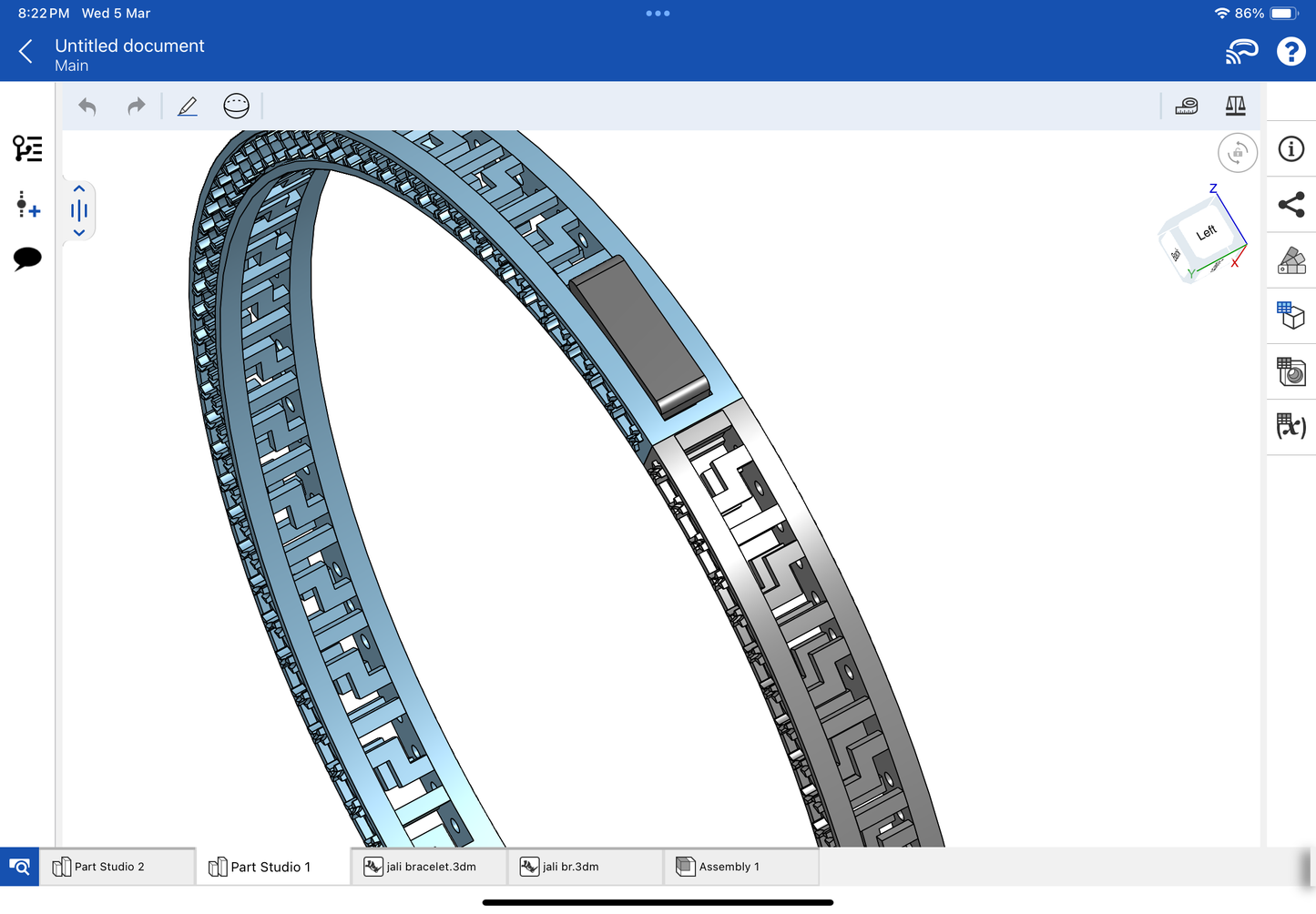Undo the last action
This screenshot has width=1316, height=914.
coord(87,107)
